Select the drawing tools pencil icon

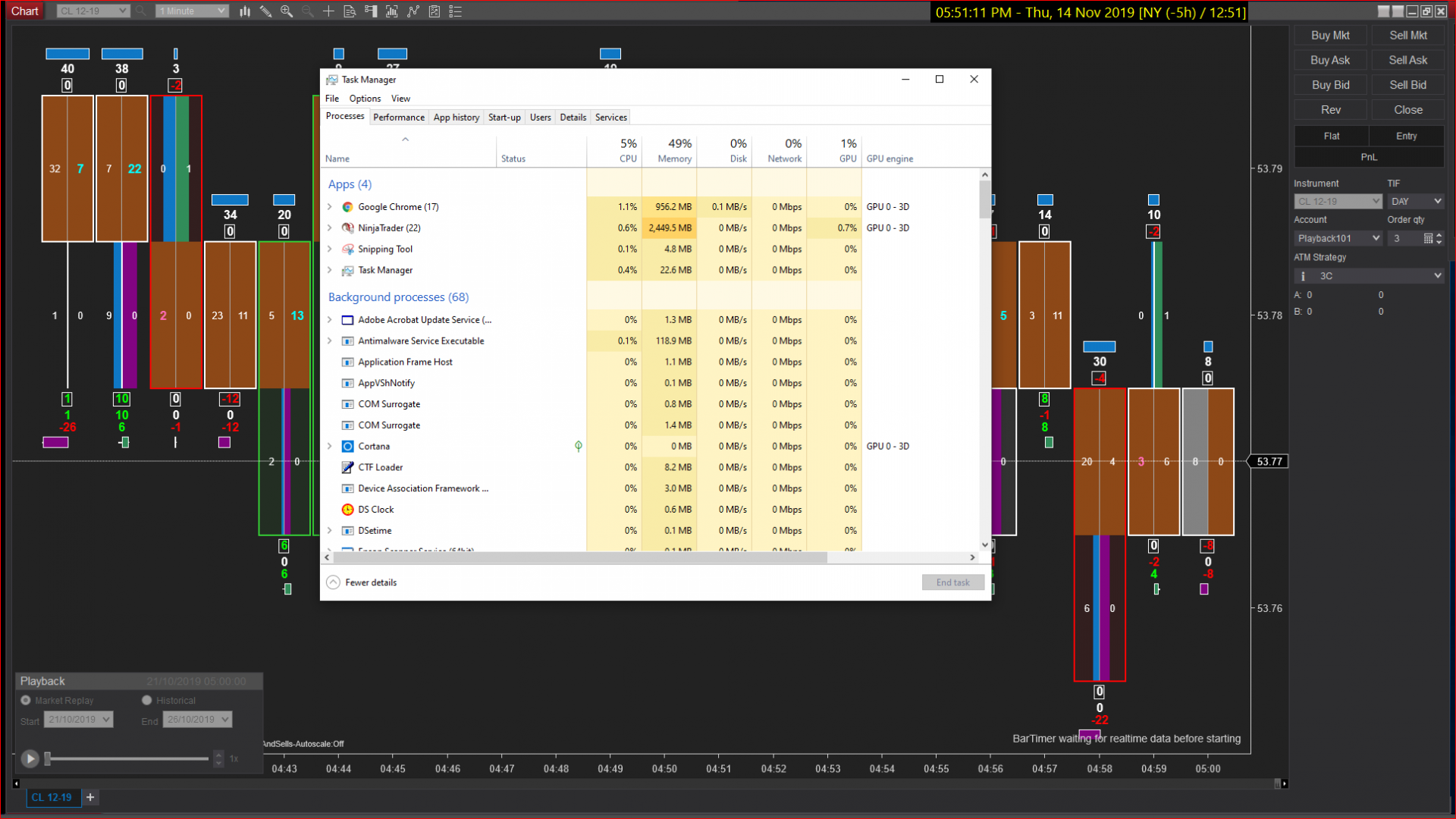[x=265, y=11]
